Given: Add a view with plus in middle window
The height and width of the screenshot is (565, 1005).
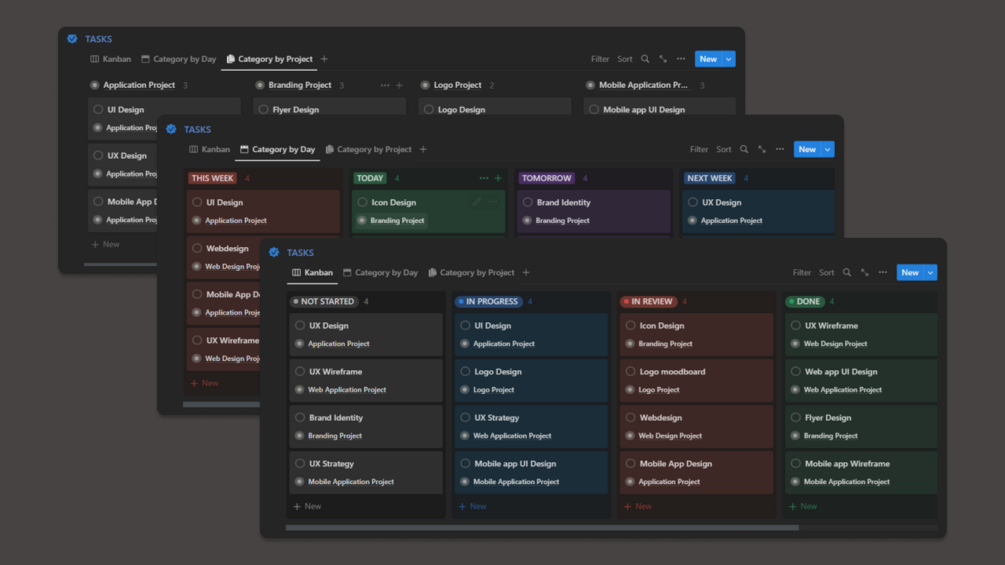Looking at the screenshot, I should point(423,149).
